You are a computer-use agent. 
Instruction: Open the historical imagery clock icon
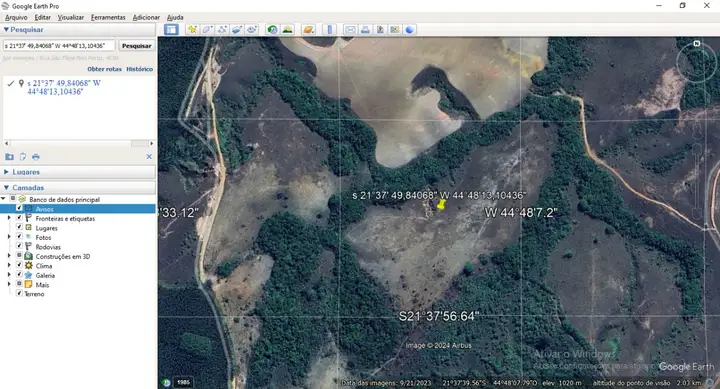[x=272, y=29]
